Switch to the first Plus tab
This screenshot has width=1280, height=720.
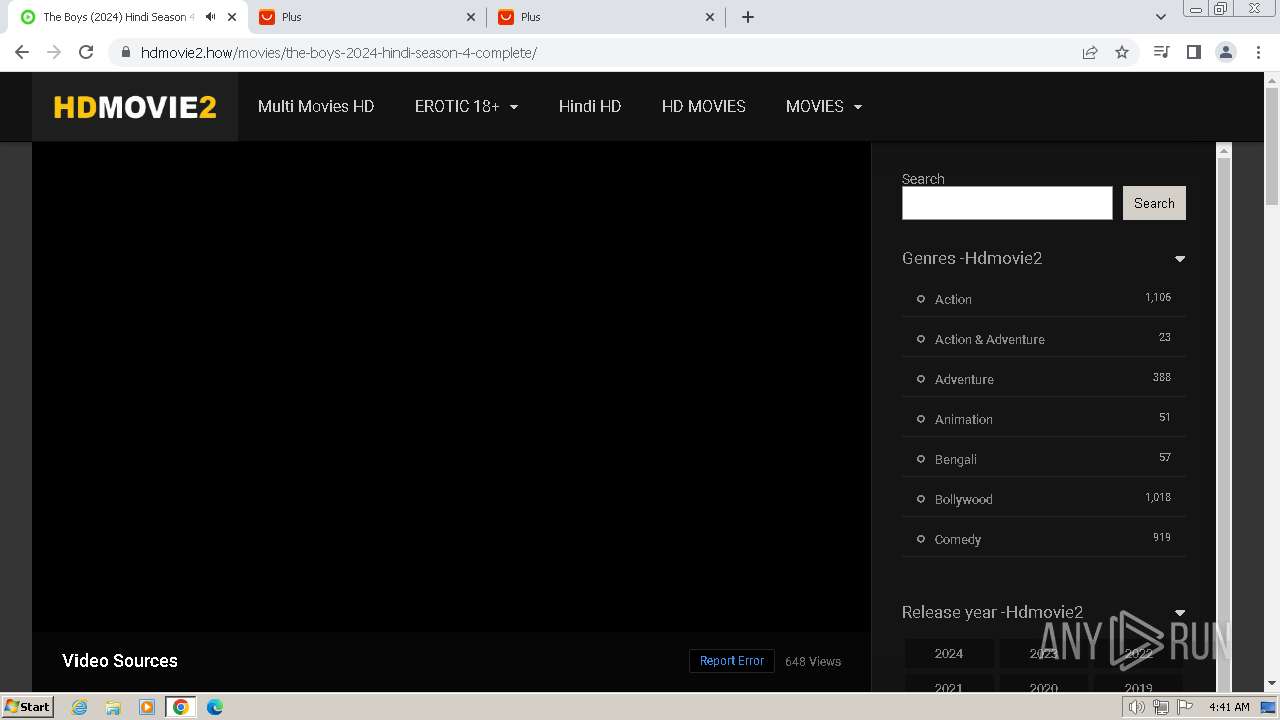[367, 17]
